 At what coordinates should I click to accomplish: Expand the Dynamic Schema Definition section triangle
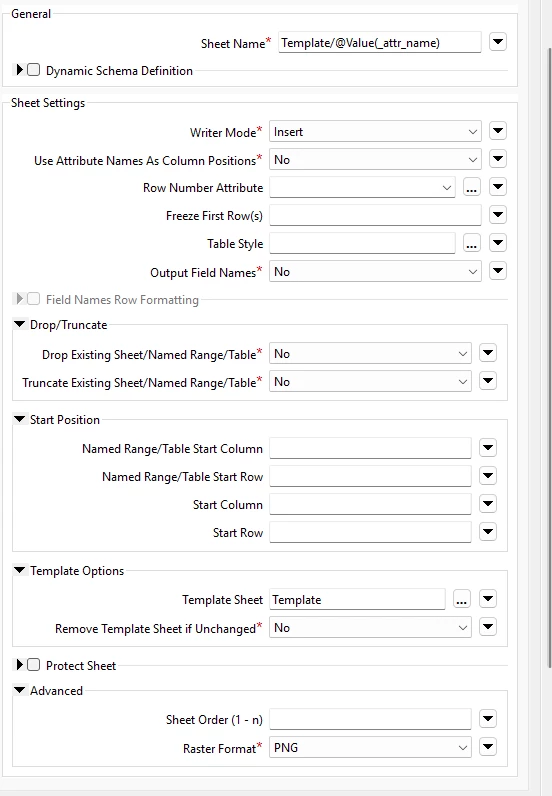(x=19, y=70)
